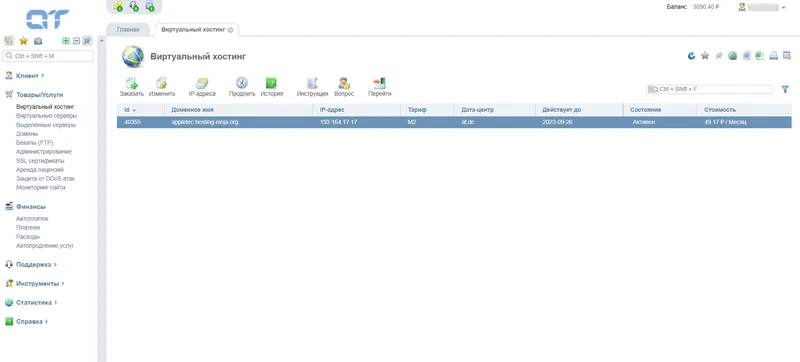
Task: Open SSL сертификаты menu item
Action: [x=40, y=161]
